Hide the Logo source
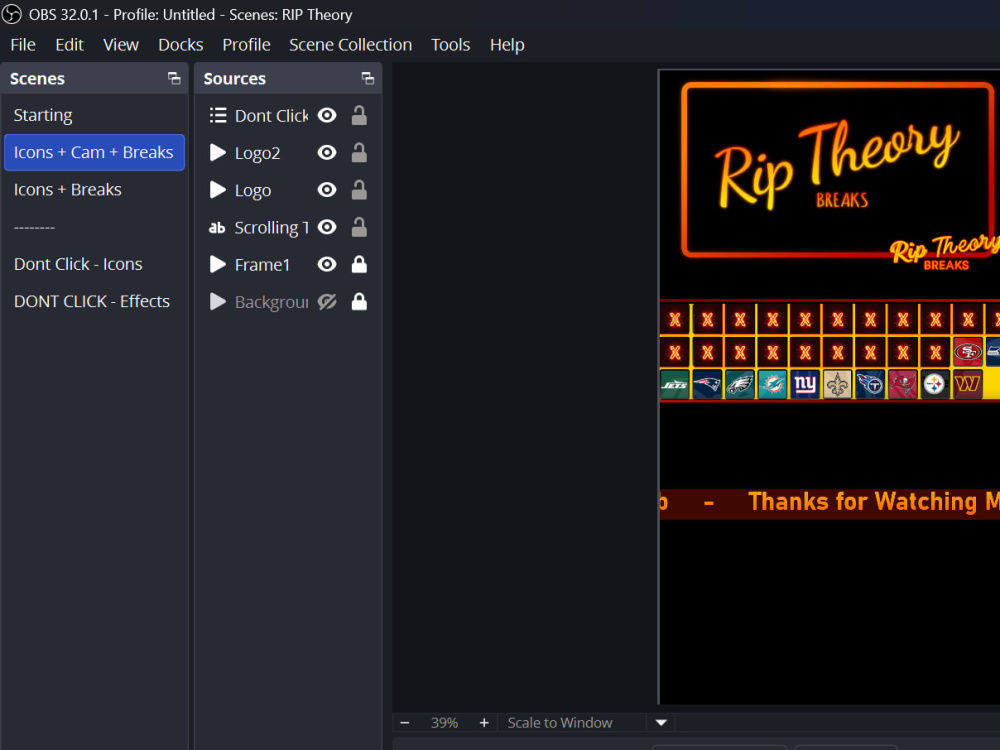This screenshot has height=750, width=1000. point(327,190)
